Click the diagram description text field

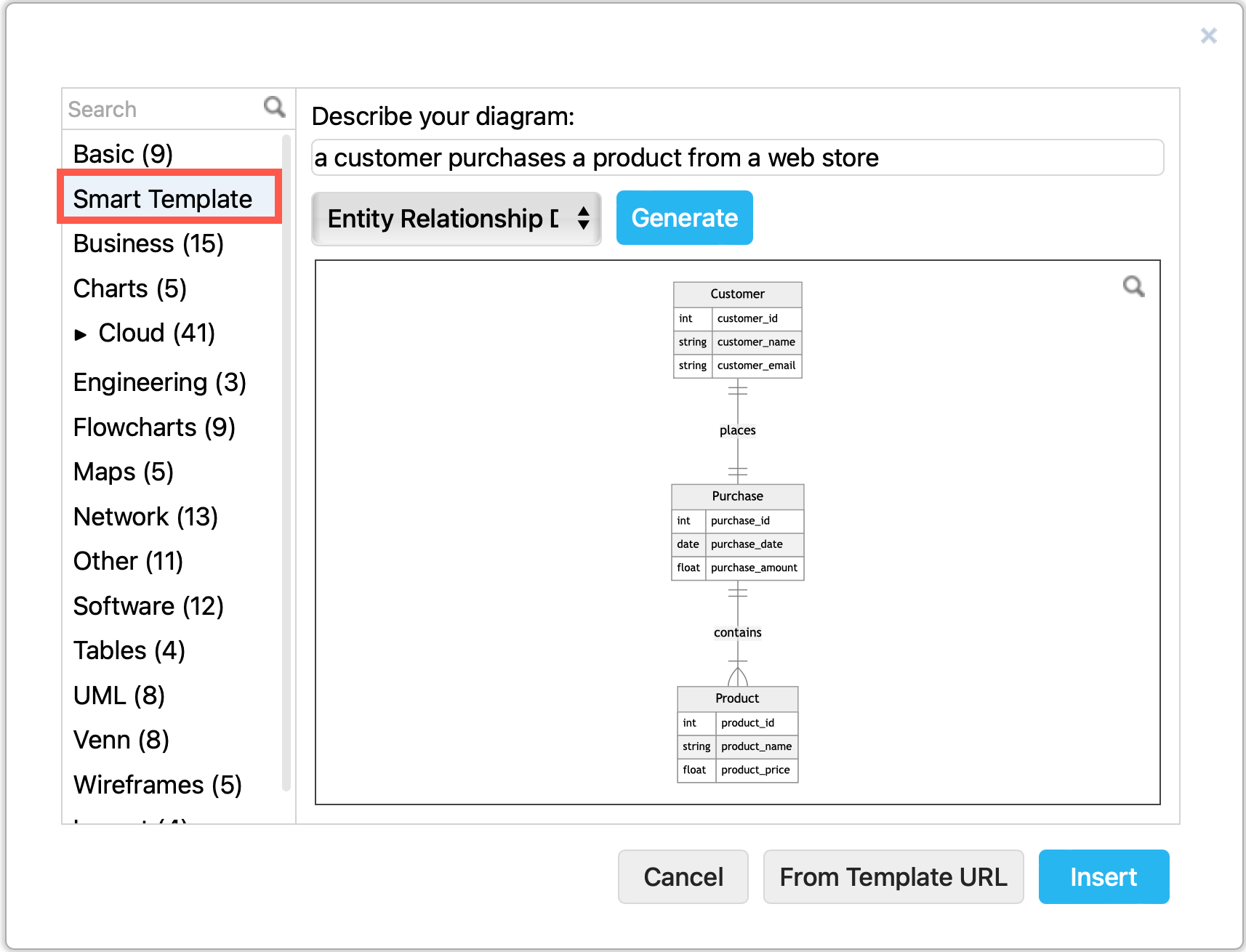(x=737, y=157)
